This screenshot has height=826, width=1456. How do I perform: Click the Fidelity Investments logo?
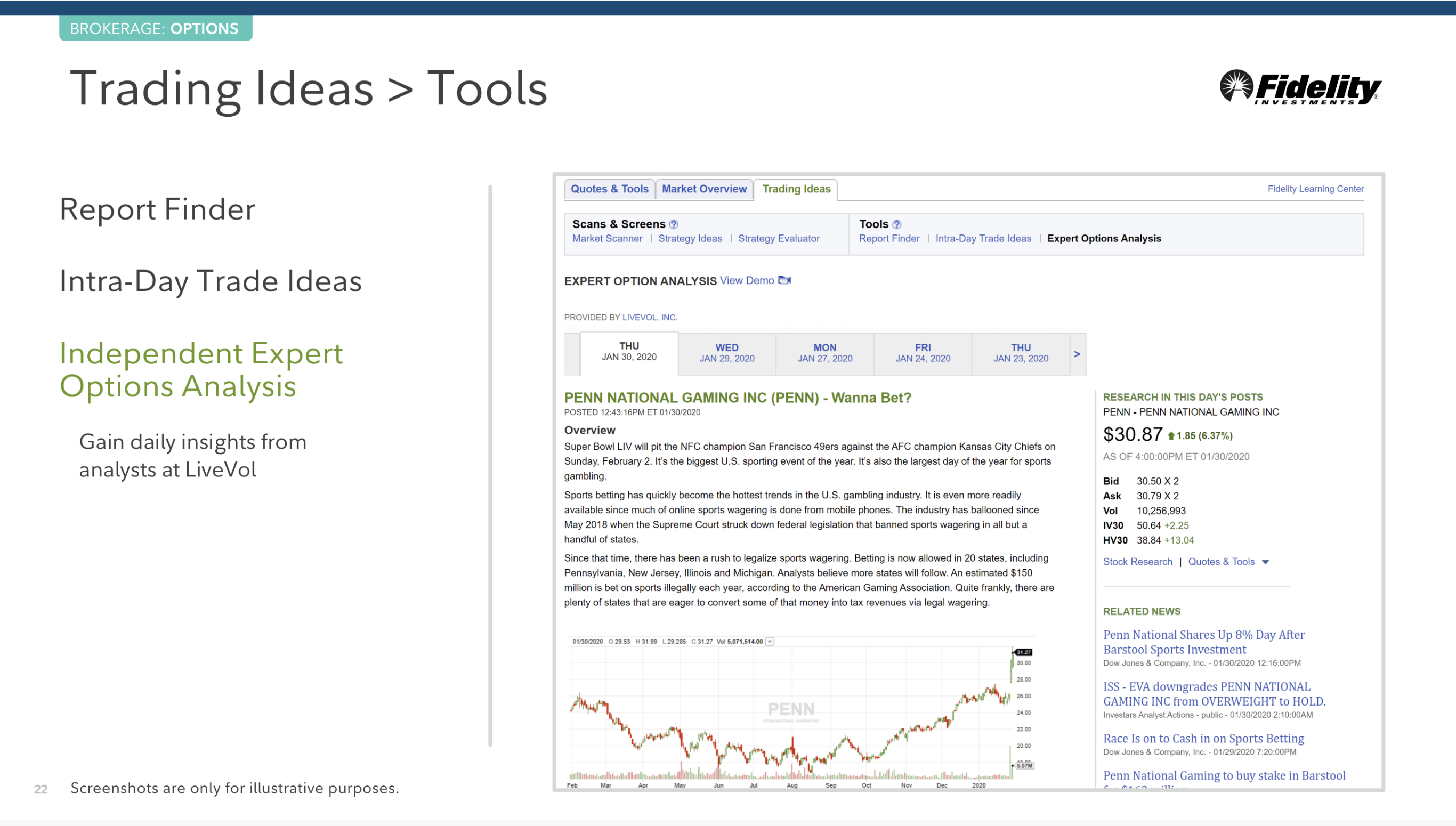pos(1300,87)
